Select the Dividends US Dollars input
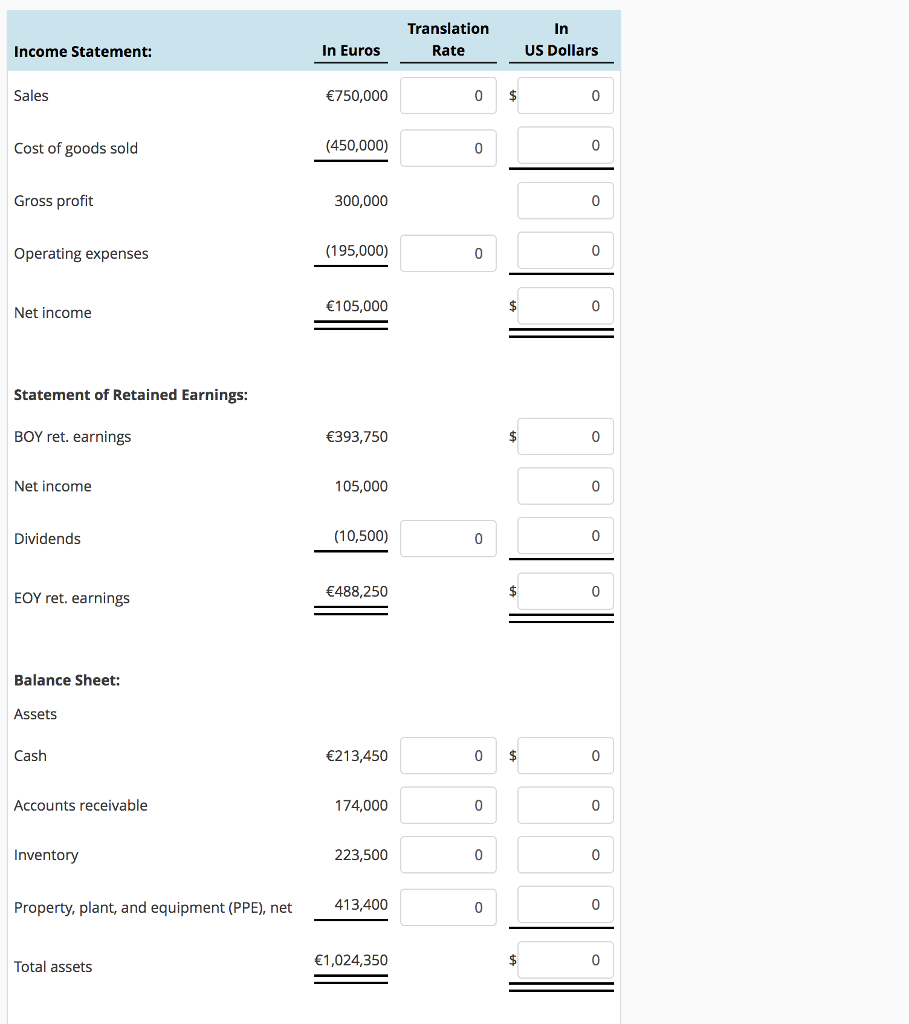The height and width of the screenshot is (1024, 909). [565, 536]
